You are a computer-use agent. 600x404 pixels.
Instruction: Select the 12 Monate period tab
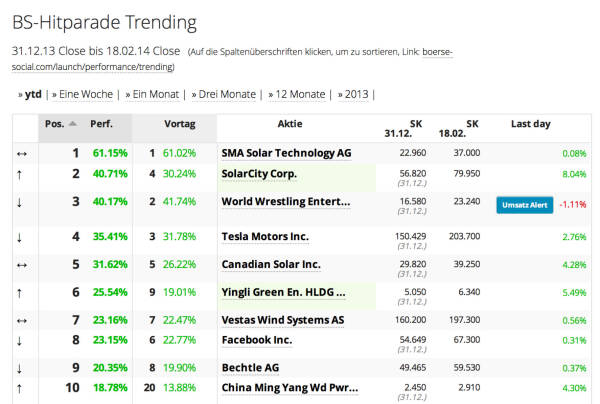pos(300,94)
